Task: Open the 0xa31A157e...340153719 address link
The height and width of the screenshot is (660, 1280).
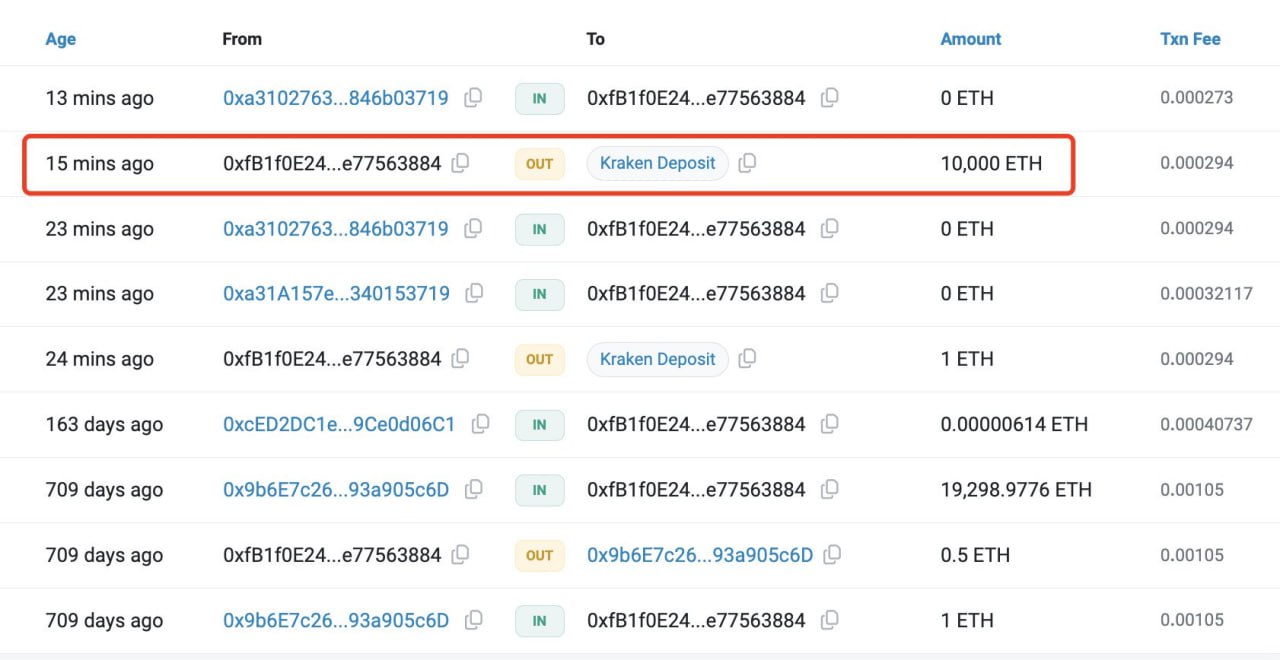Action: 336,293
